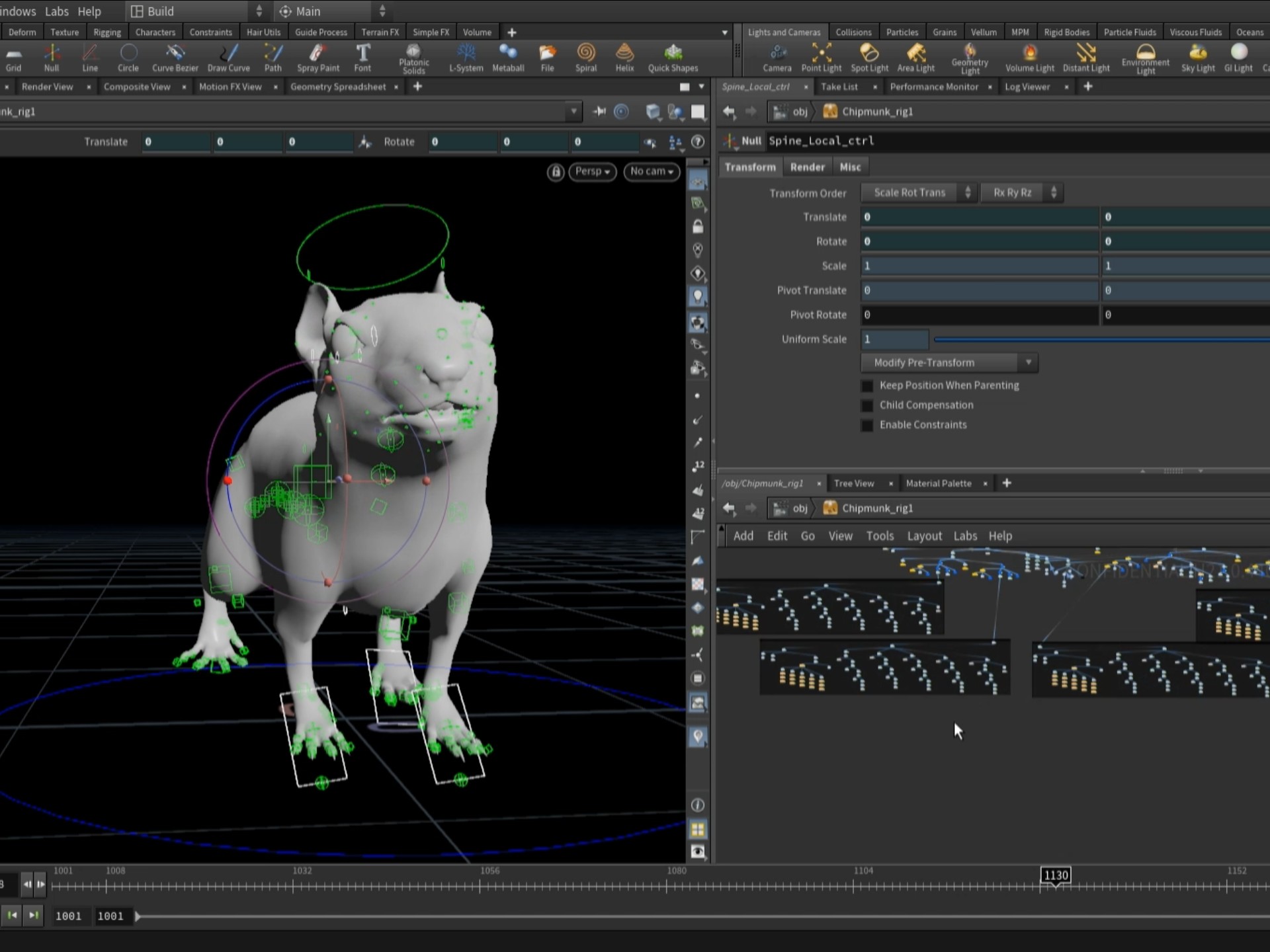Open the Quick Shapes tool
This screenshot has width=1270, height=952.
click(673, 58)
